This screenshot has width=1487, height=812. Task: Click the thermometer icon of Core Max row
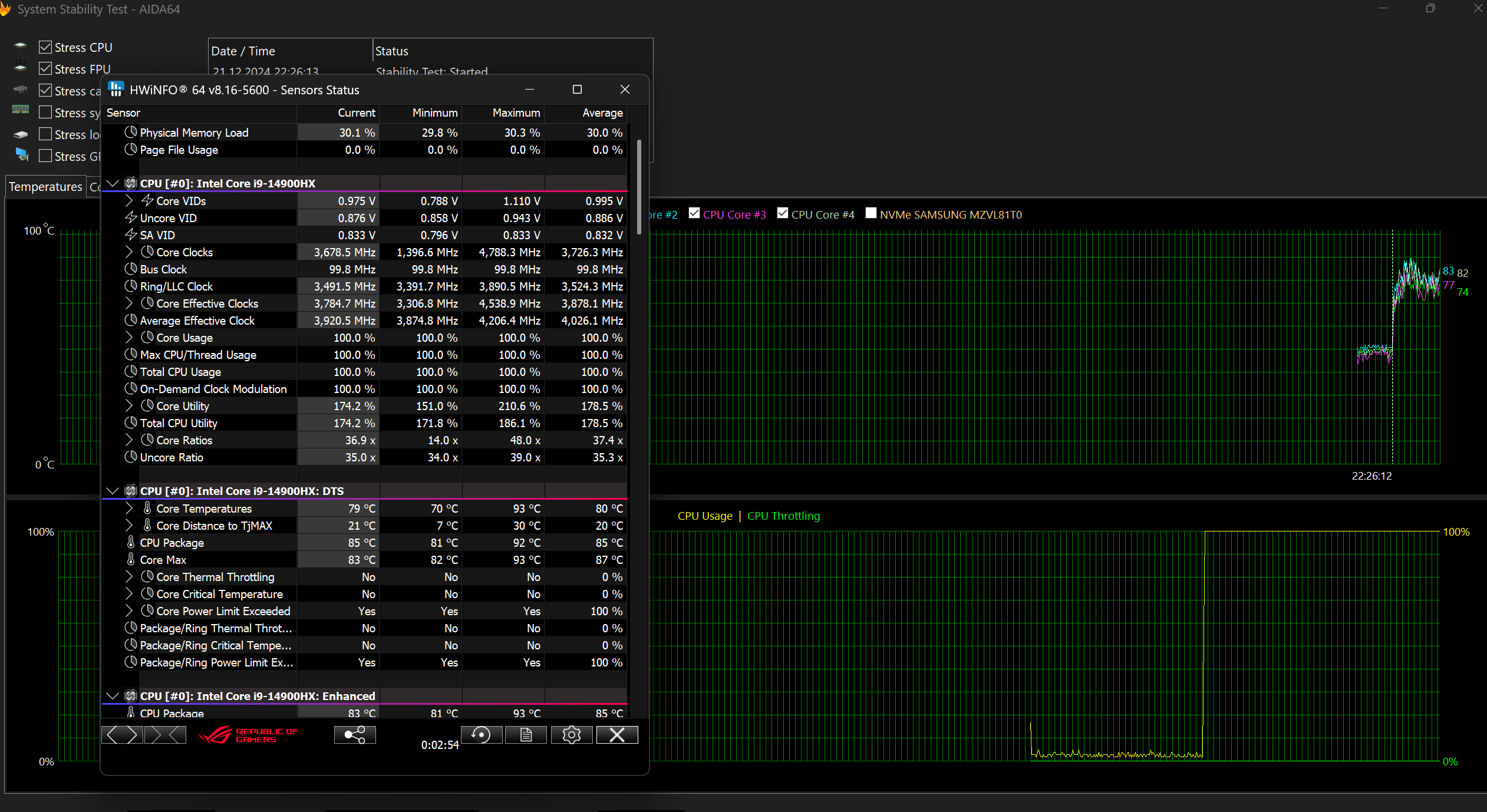coord(131,559)
